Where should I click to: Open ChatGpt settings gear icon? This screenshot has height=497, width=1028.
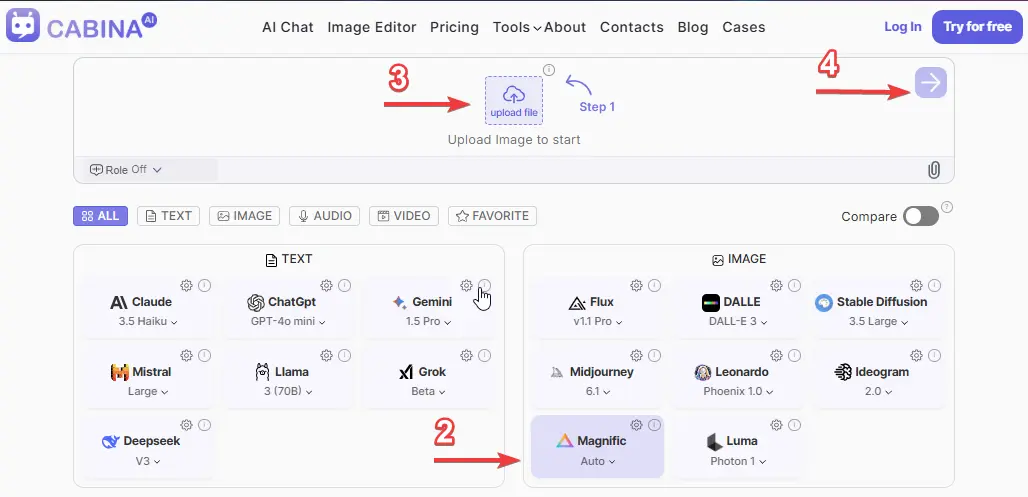pyautogui.click(x=326, y=285)
